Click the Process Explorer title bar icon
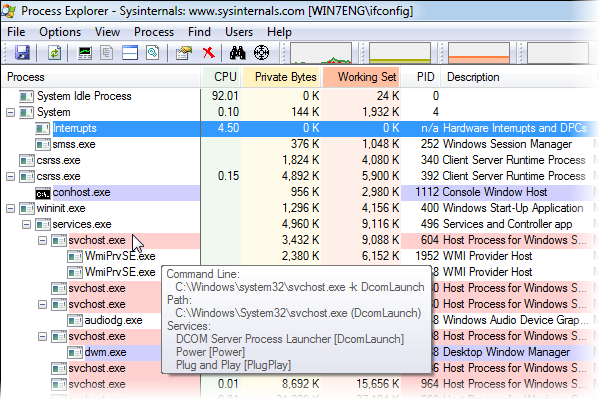The width and height of the screenshot is (600, 400). [8, 10]
